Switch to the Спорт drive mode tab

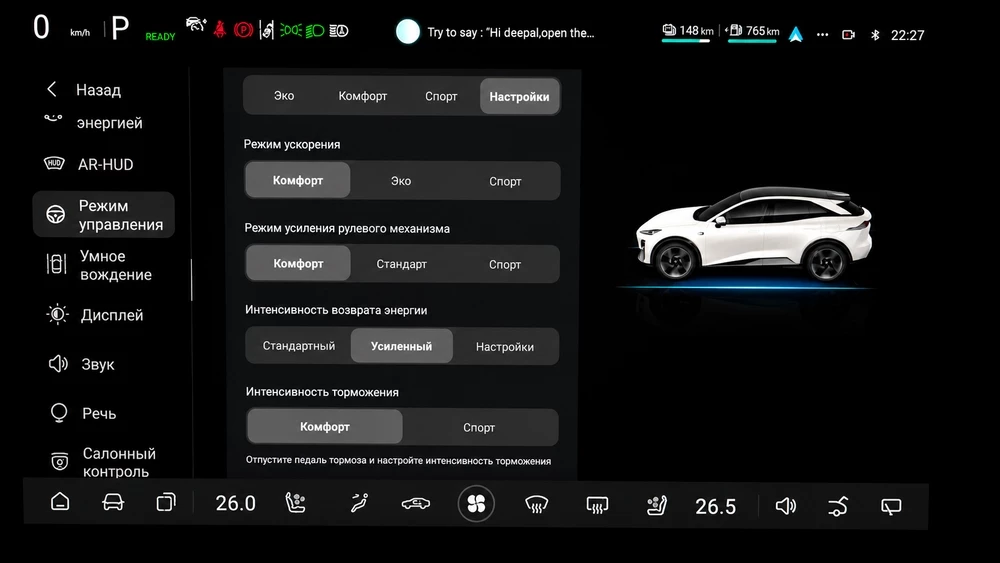point(441,96)
